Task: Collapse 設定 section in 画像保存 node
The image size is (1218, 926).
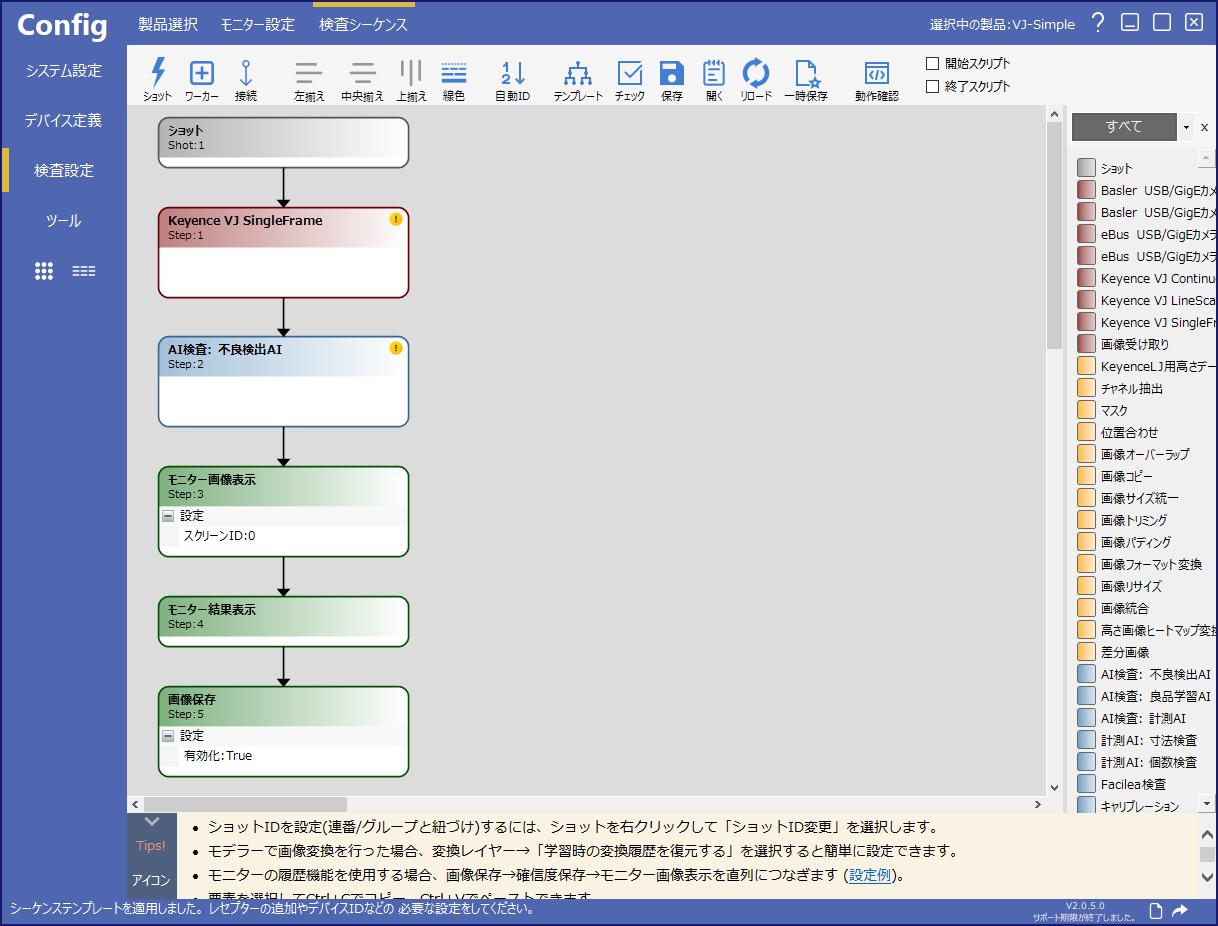Action: tap(168, 736)
